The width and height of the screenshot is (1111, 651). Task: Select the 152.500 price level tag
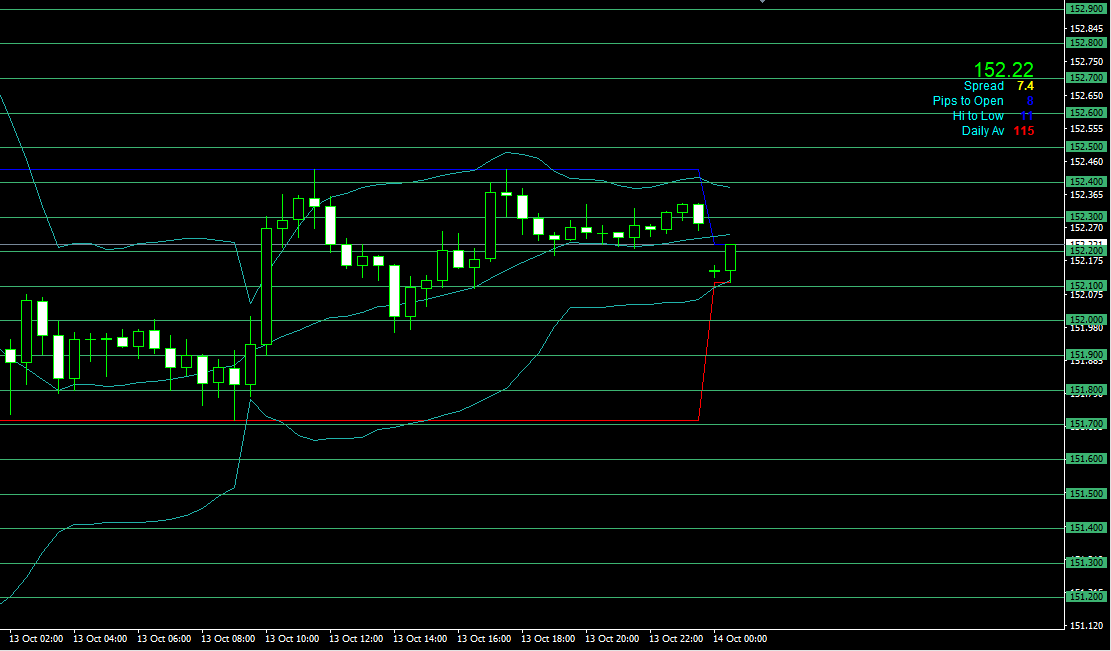click(1086, 147)
